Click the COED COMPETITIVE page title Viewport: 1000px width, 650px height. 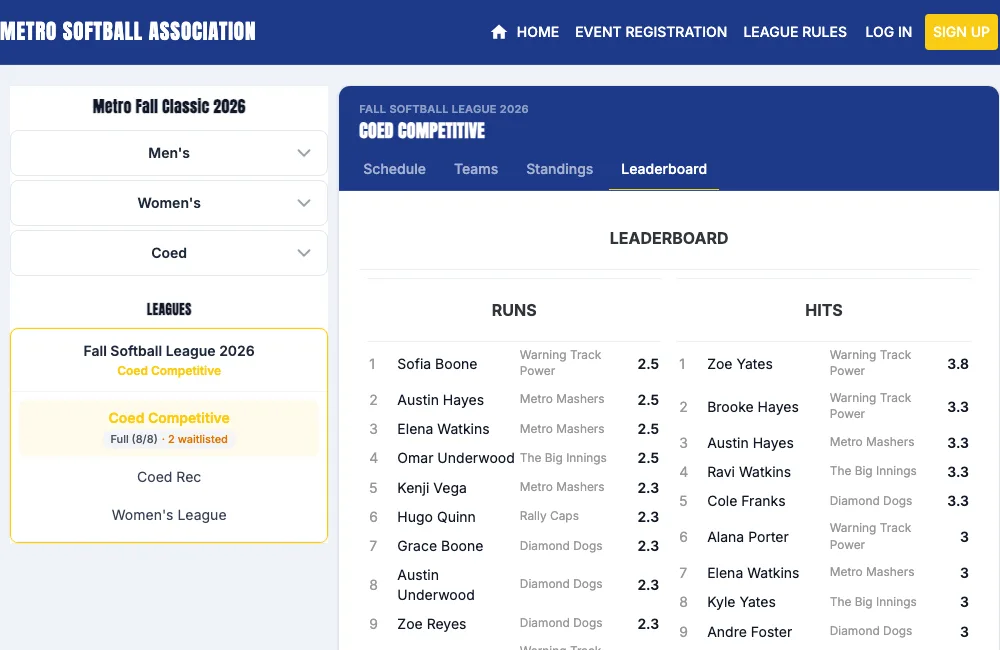422,131
